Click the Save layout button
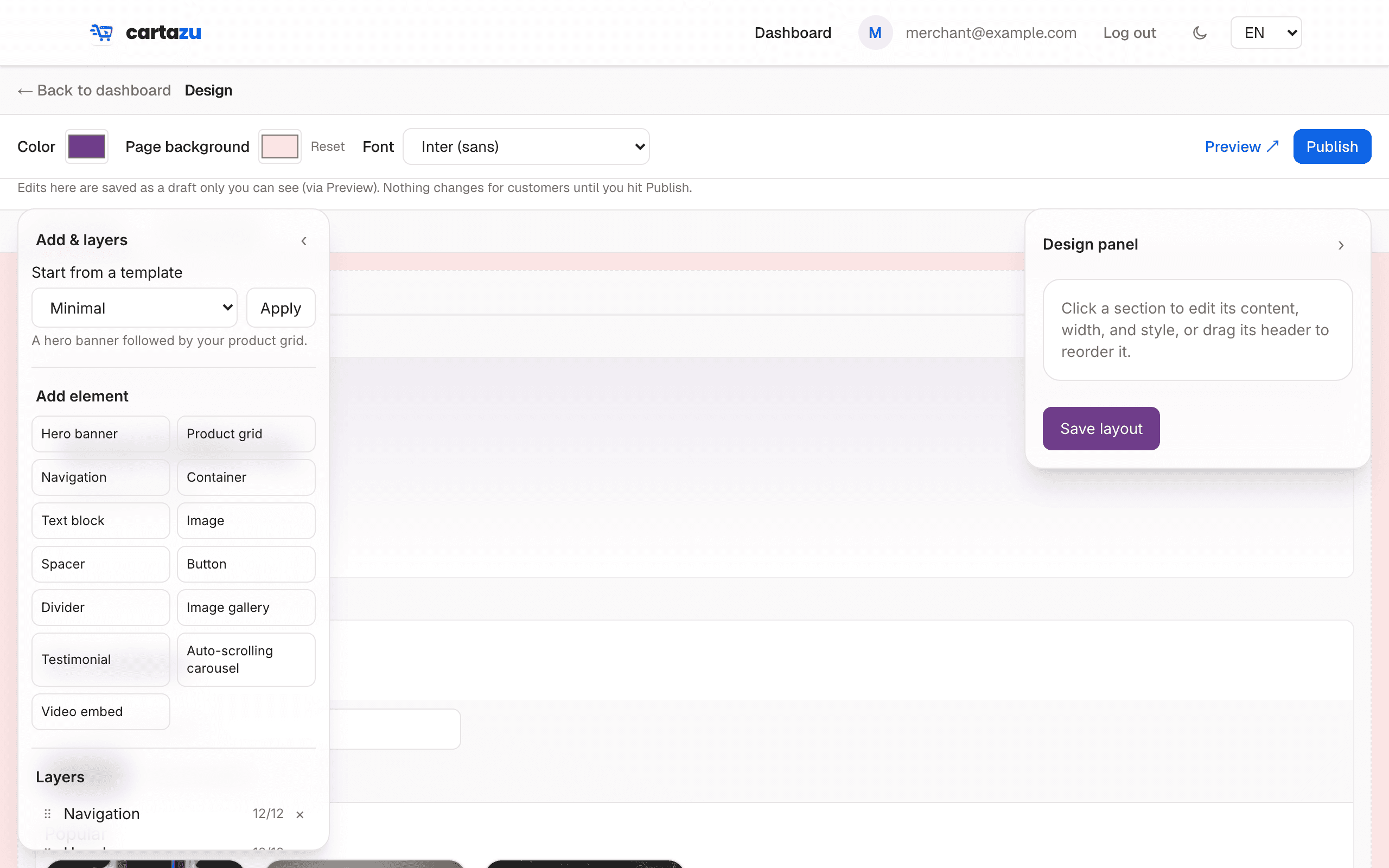This screenshot has width=1389, height=868. (1101, 428)
